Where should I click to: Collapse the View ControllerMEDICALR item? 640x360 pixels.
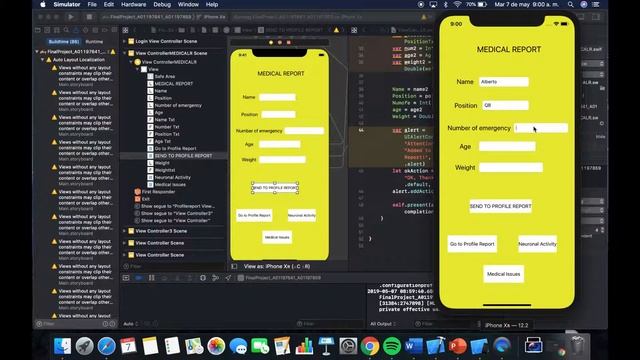point(131,62)
